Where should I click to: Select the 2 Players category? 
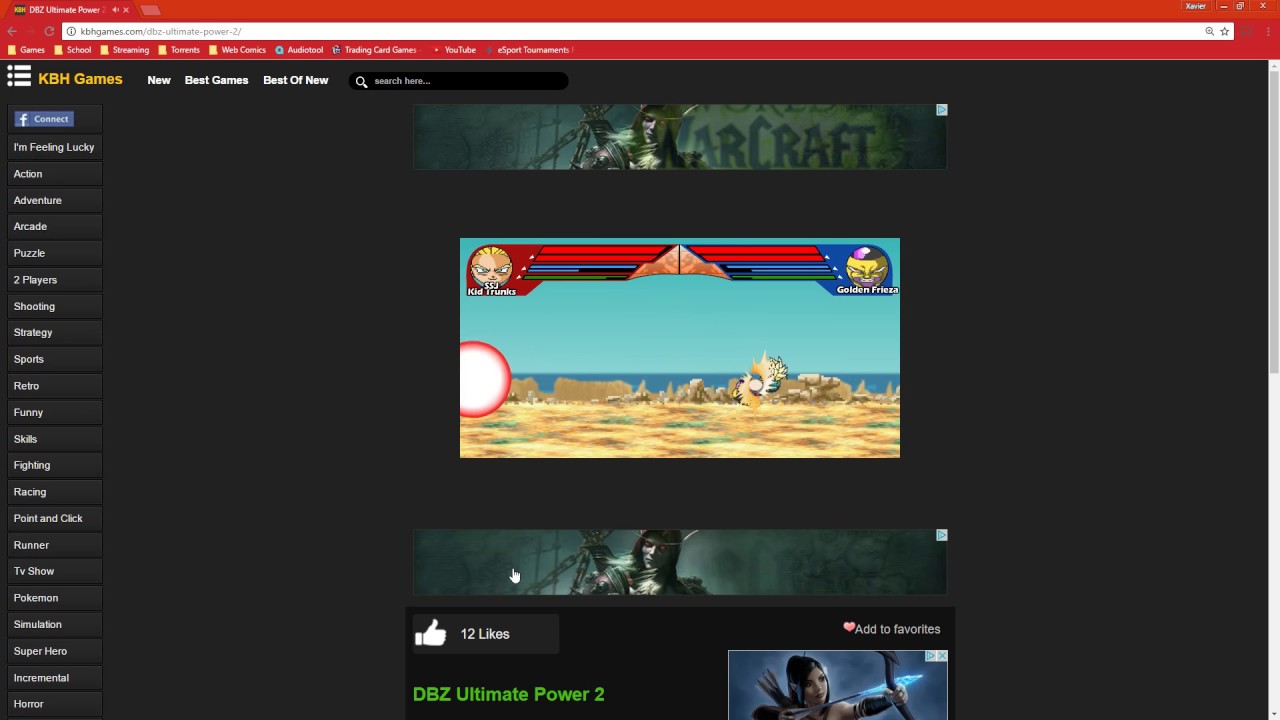(x=54, y=280)
